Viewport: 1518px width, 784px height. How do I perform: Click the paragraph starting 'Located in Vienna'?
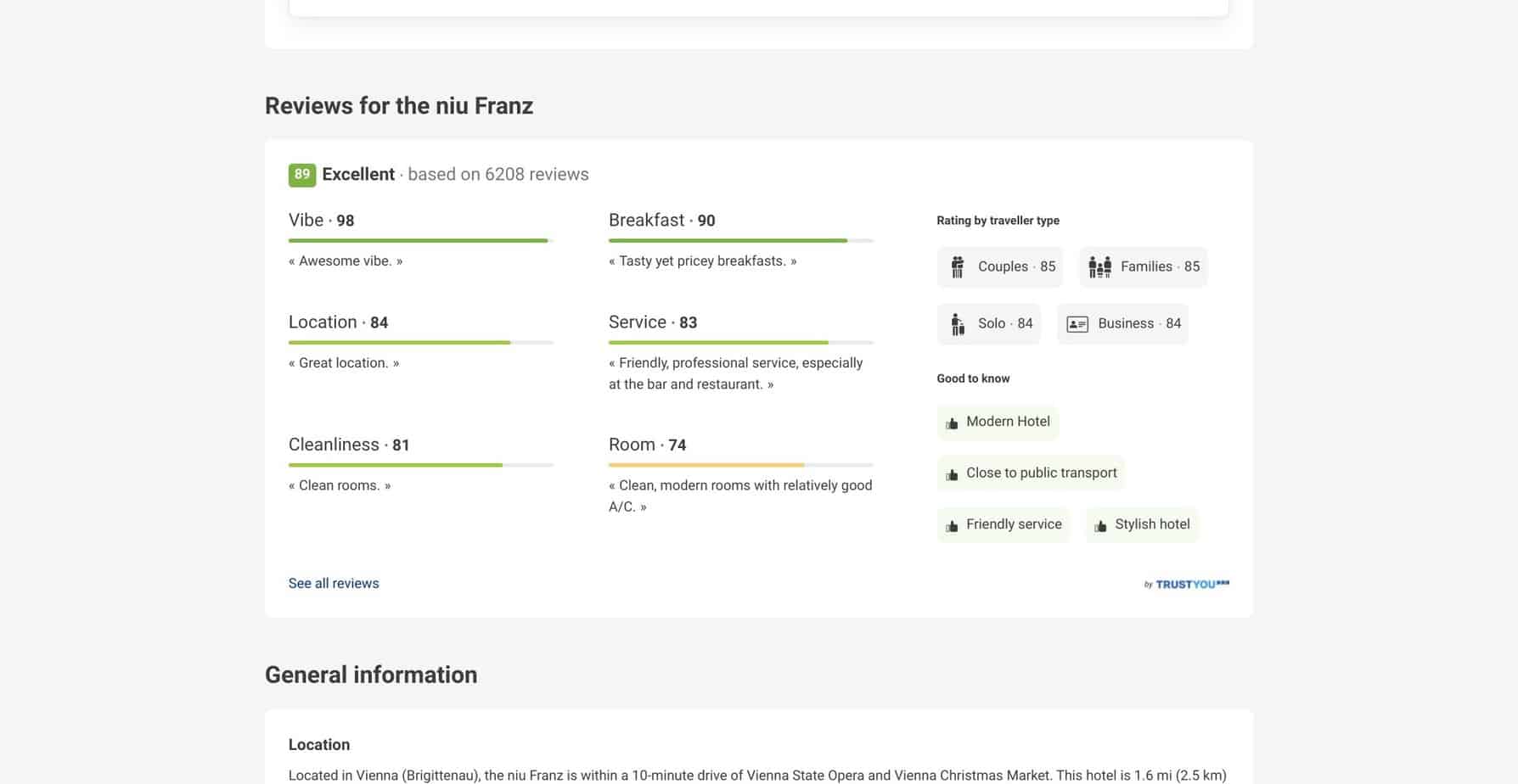point(757,776)
